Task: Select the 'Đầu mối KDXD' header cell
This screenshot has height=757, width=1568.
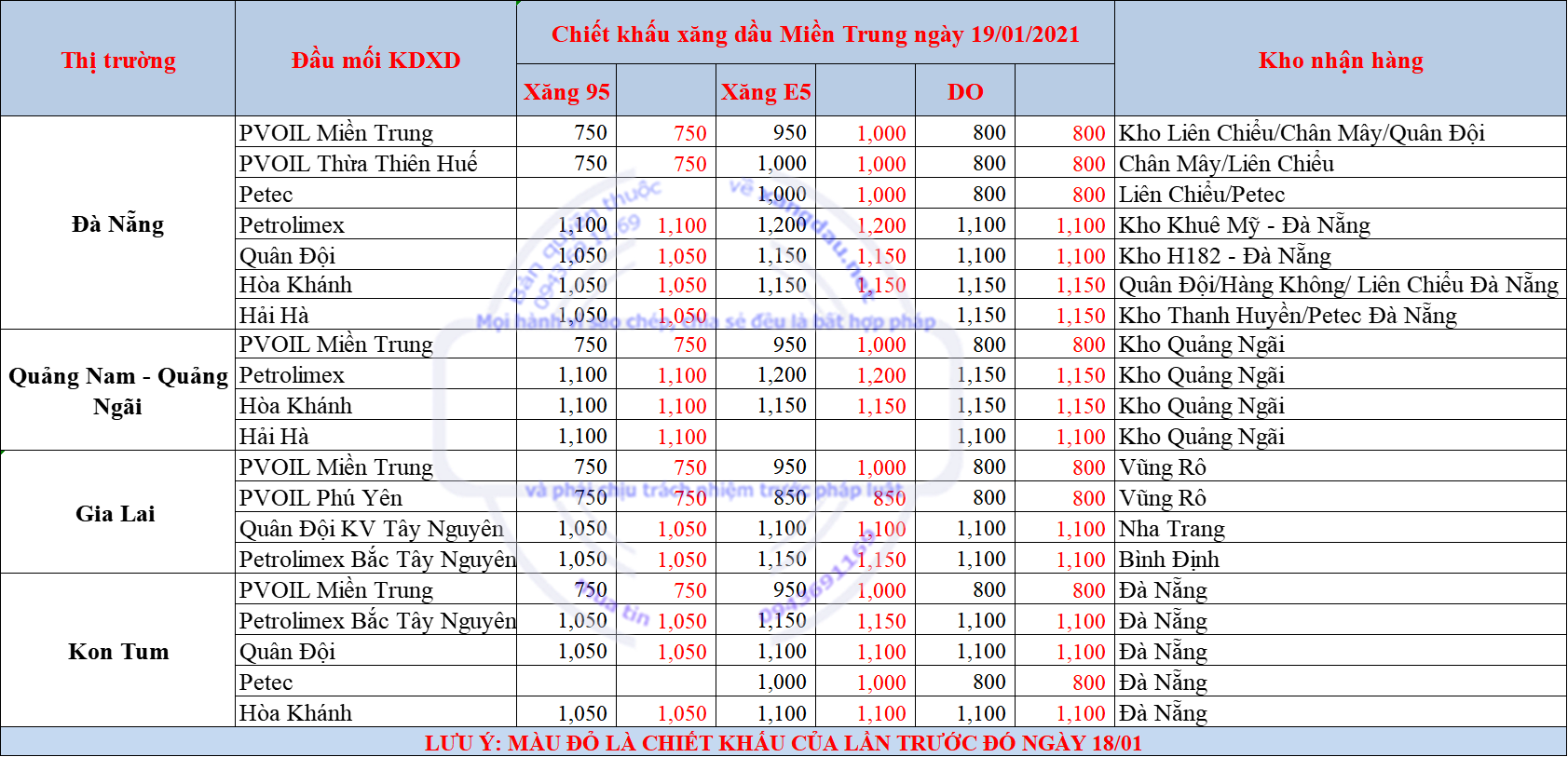Action: click(x=375, y=61)
